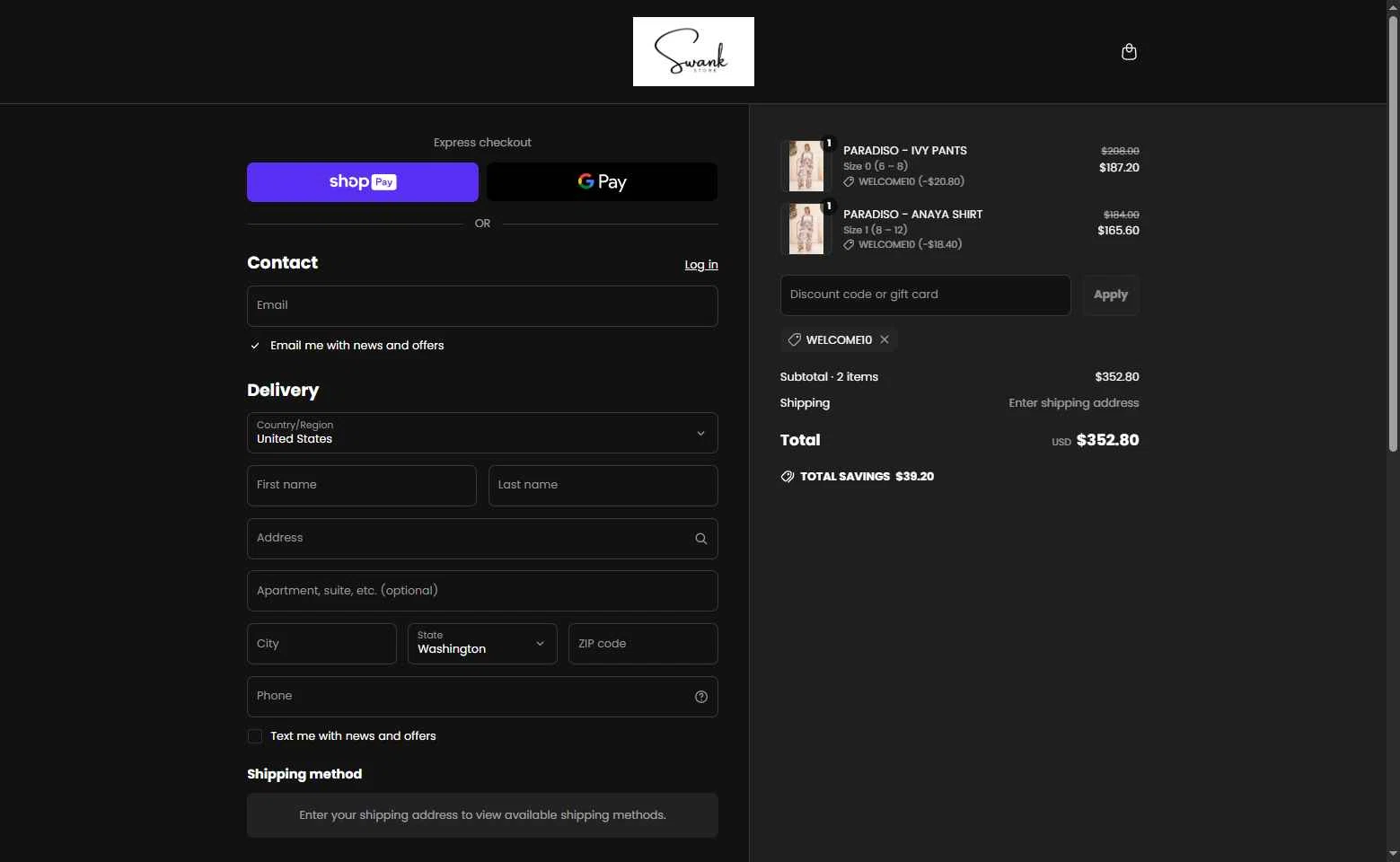Click the WELCOME10 tag icon in discount chip
The width and height of the screenshot is (1400, 862).
794,339
